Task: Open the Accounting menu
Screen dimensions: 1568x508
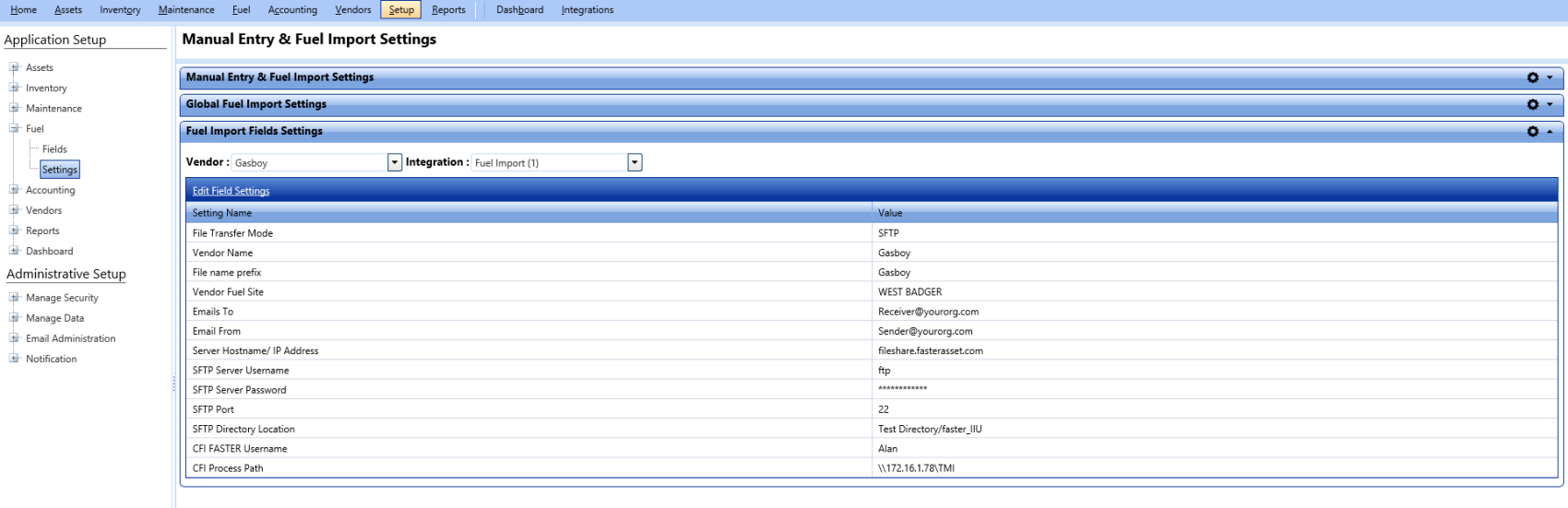Action: point(292,10)
